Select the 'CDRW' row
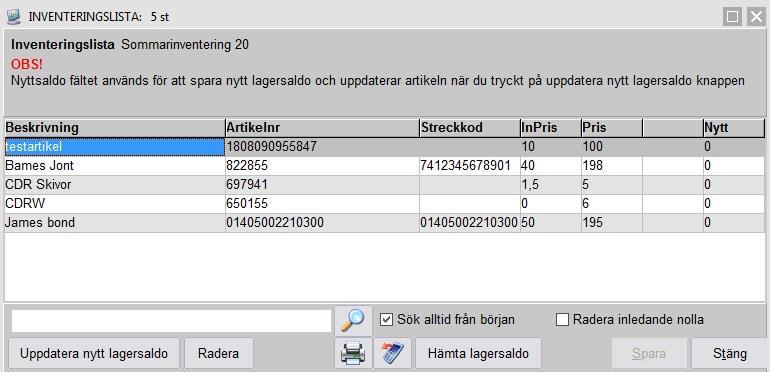This screenshot has width=770, height=372. pyautogui.click(x=385, y=204)
